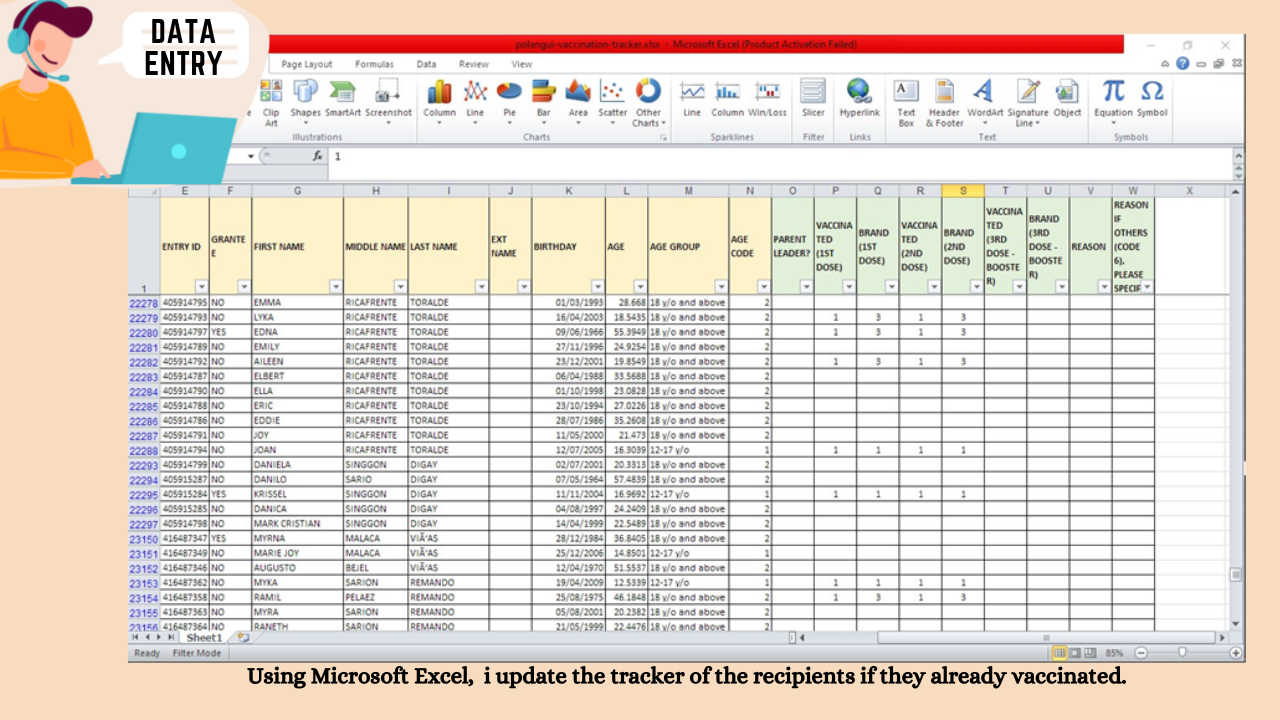Adjust the zoom slider handle

click(x=1183, y=653)
